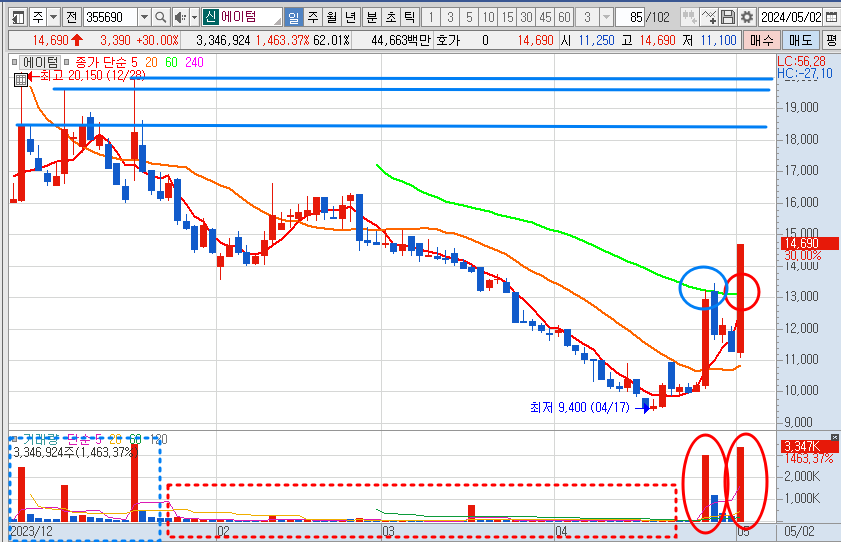Click current price 14,690 with up arrow

click(57, 40)
